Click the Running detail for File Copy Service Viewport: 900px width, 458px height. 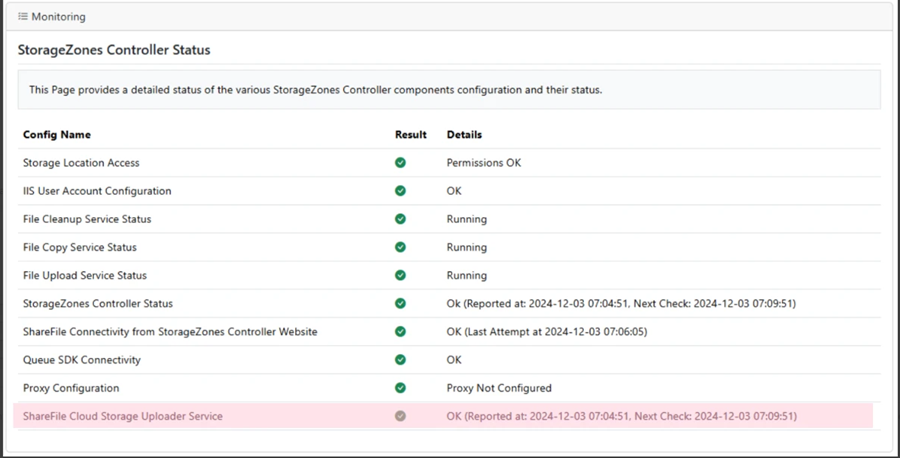(x=467, y=247)
